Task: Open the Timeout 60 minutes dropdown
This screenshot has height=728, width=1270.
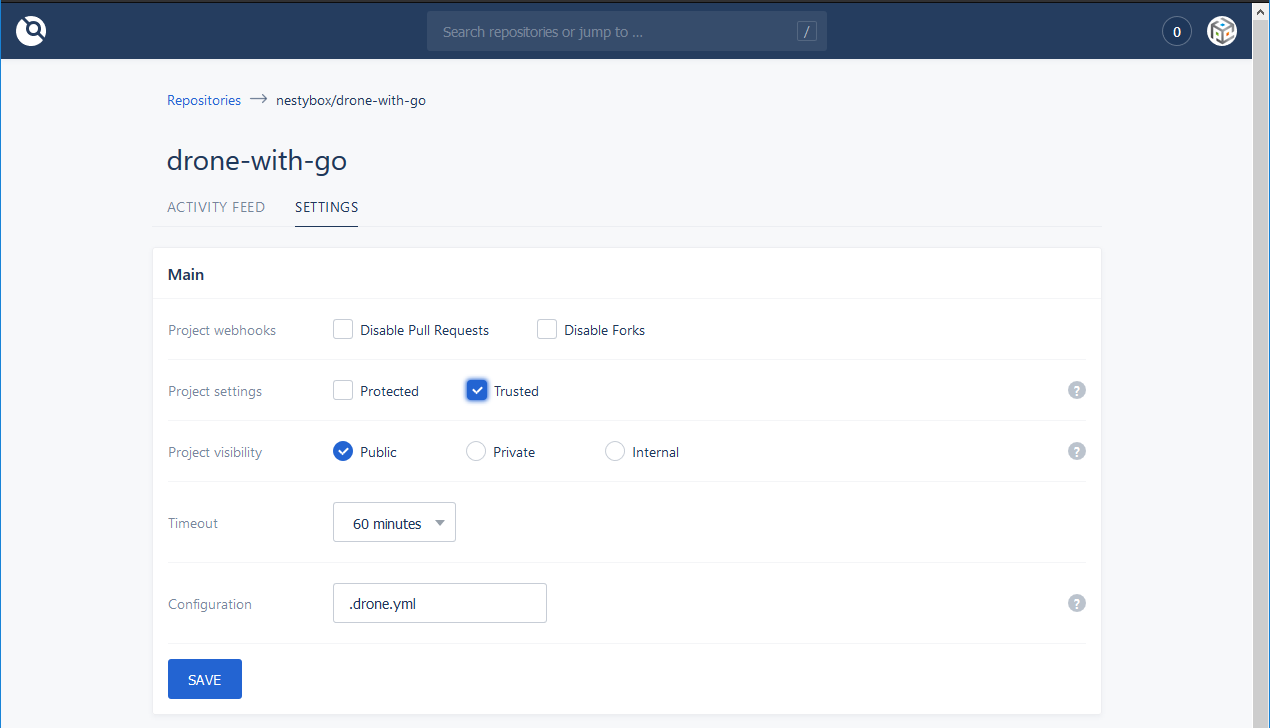Action: point(394,523)
